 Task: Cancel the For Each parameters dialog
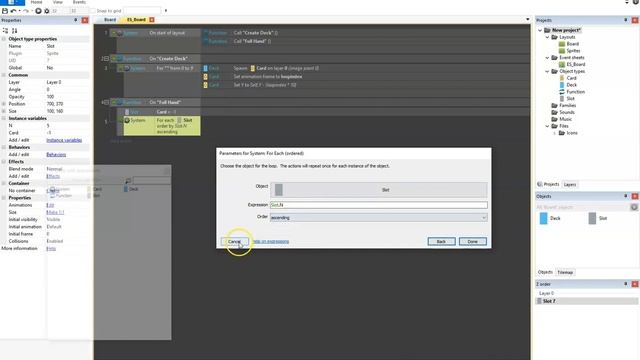[234, 242]
